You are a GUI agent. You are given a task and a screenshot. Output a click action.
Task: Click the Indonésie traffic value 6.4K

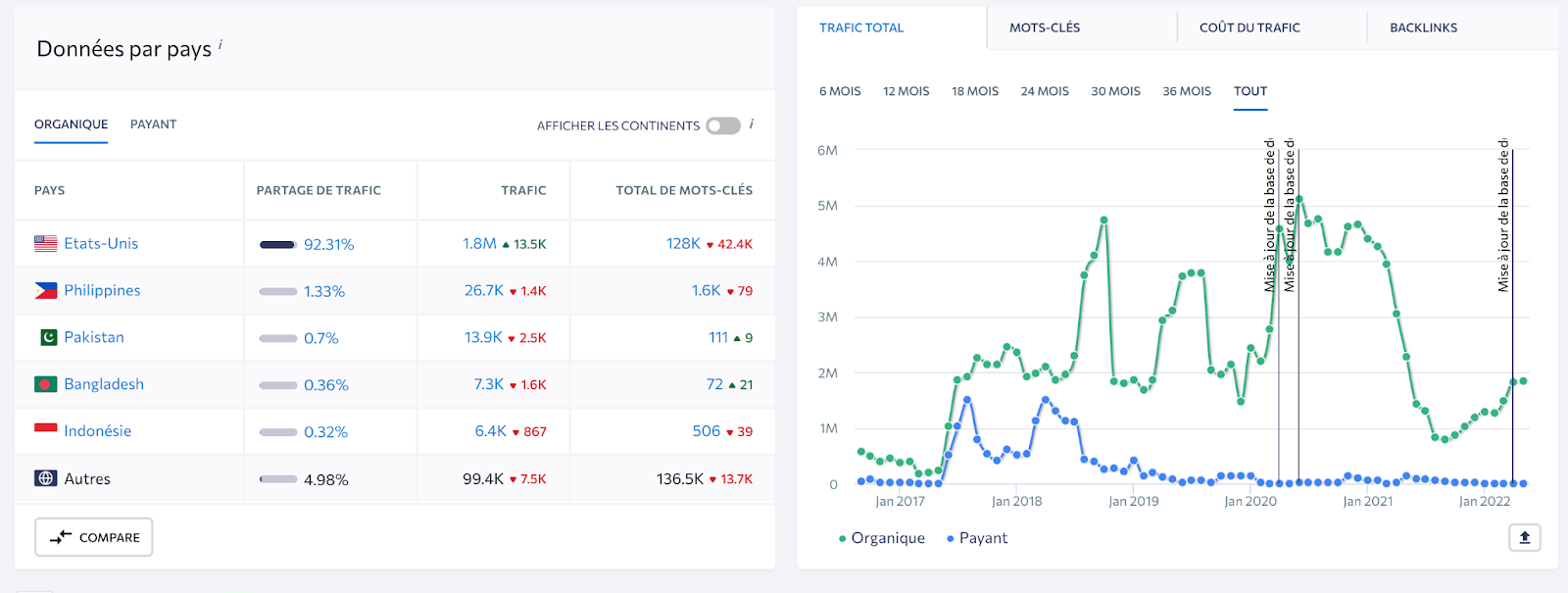[x=491, y=431]
